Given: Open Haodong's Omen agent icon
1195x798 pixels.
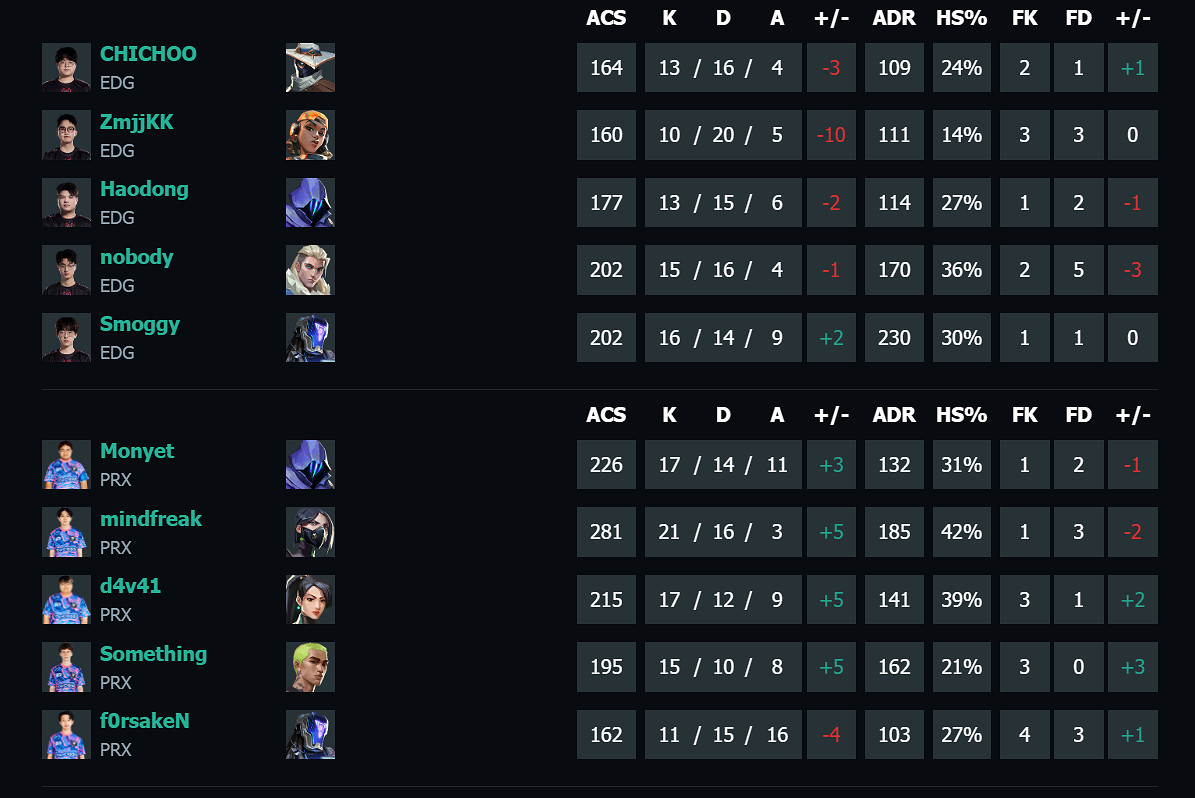Looking at the screenshot, I should point(310,202).
